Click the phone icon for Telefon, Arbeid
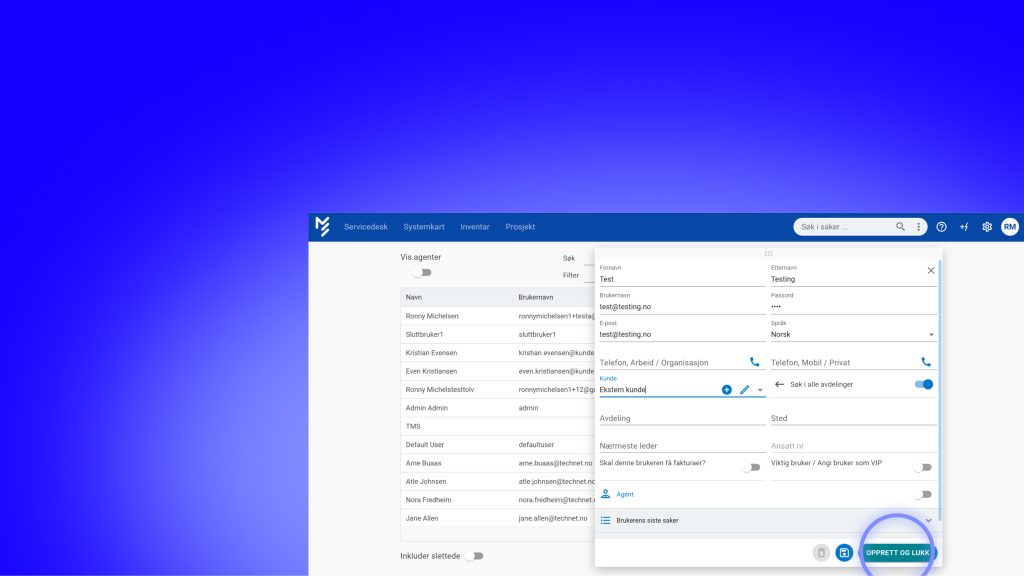 (x=754, y=362)
